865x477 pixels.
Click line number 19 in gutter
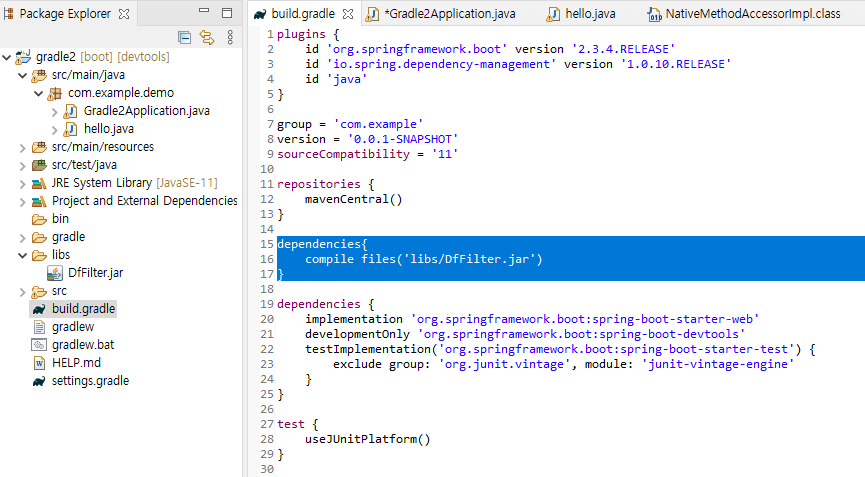[x=267, y=304]
